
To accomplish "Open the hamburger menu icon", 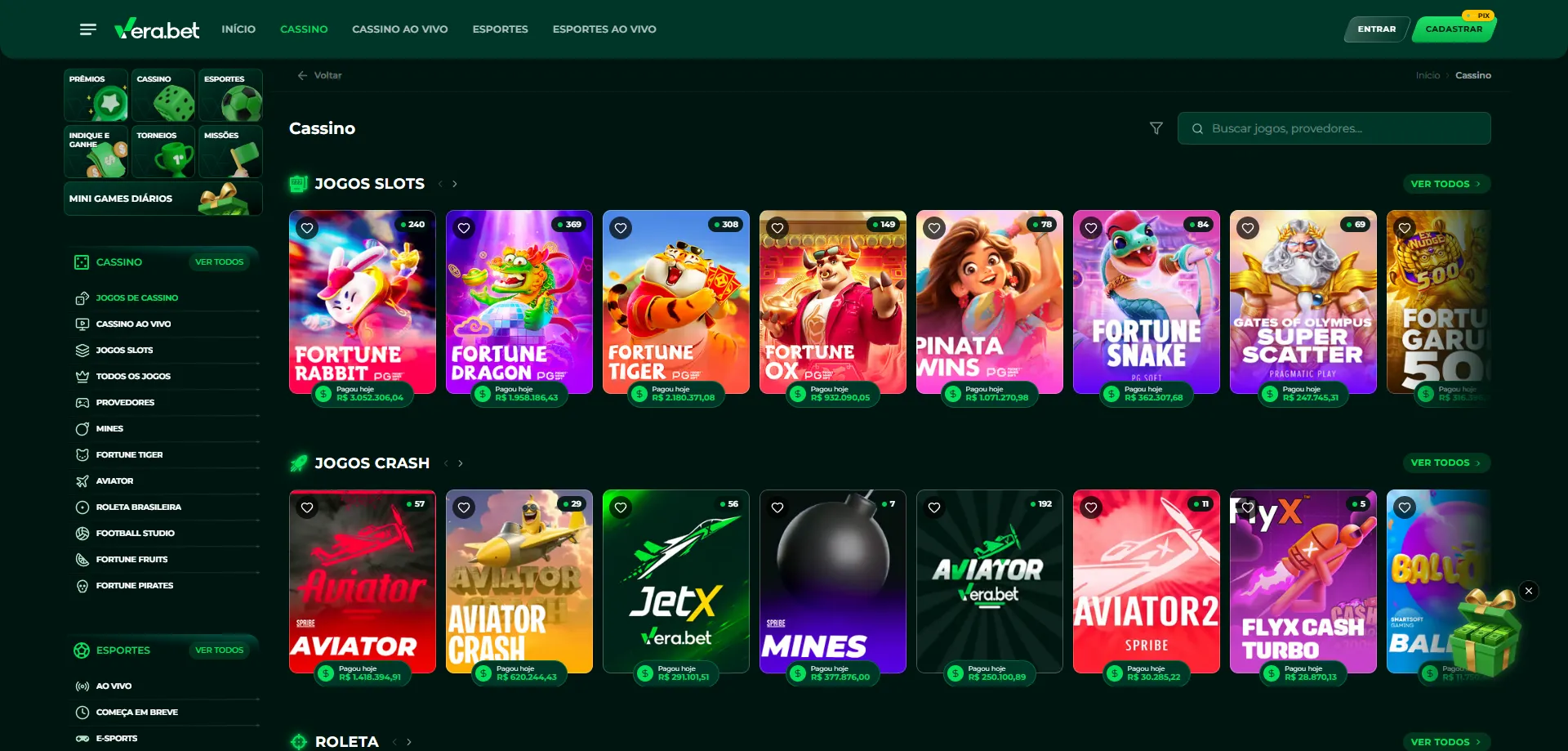I will [88, 29].
